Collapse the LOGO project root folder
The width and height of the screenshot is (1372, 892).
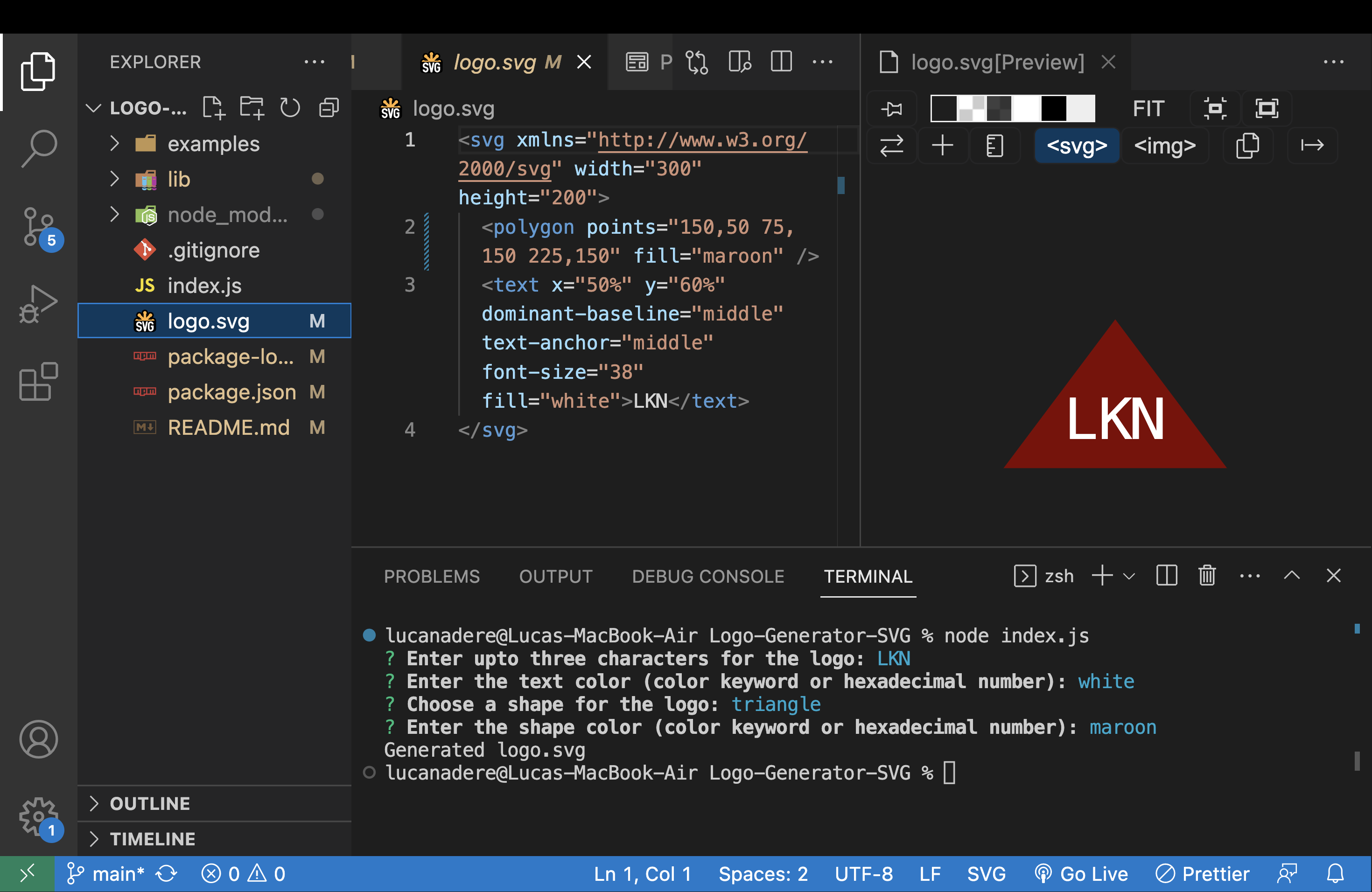coord(94,108)
